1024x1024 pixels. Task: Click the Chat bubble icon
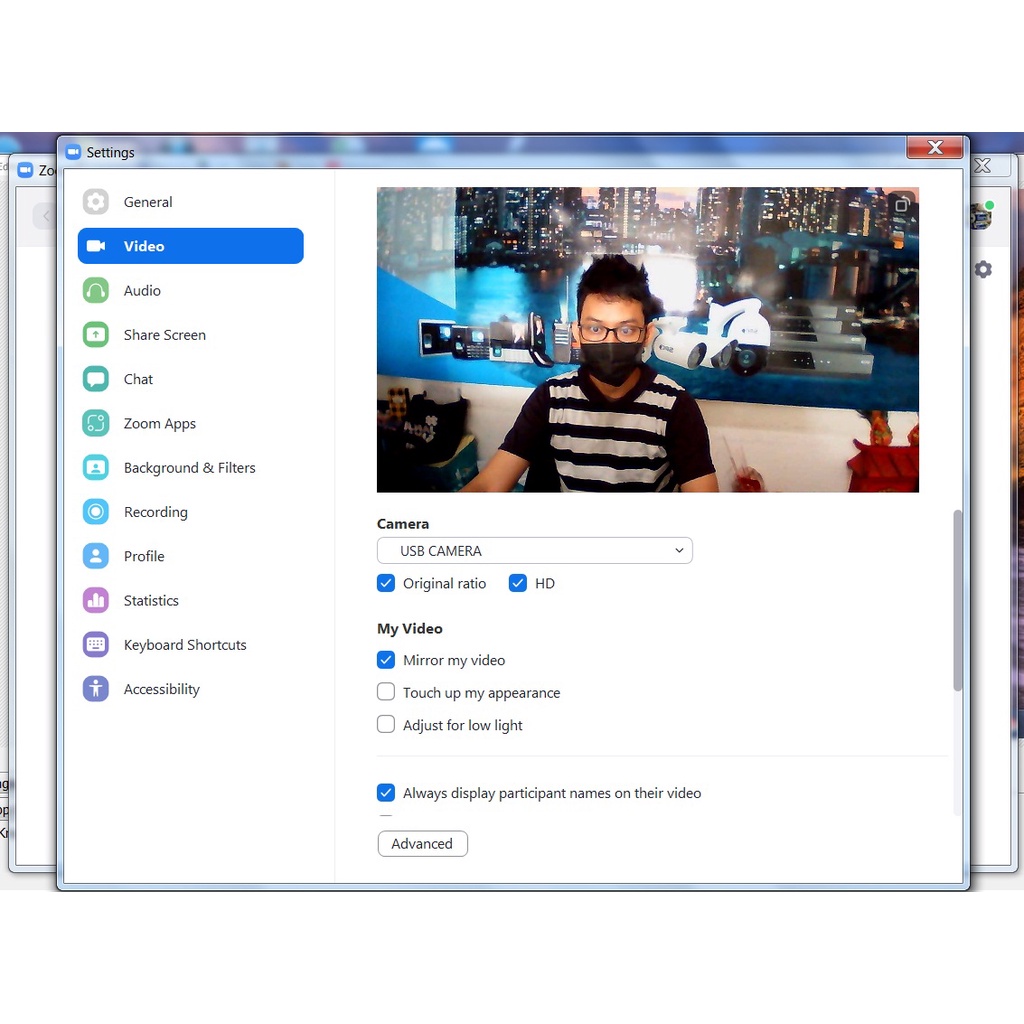(96, 379)
